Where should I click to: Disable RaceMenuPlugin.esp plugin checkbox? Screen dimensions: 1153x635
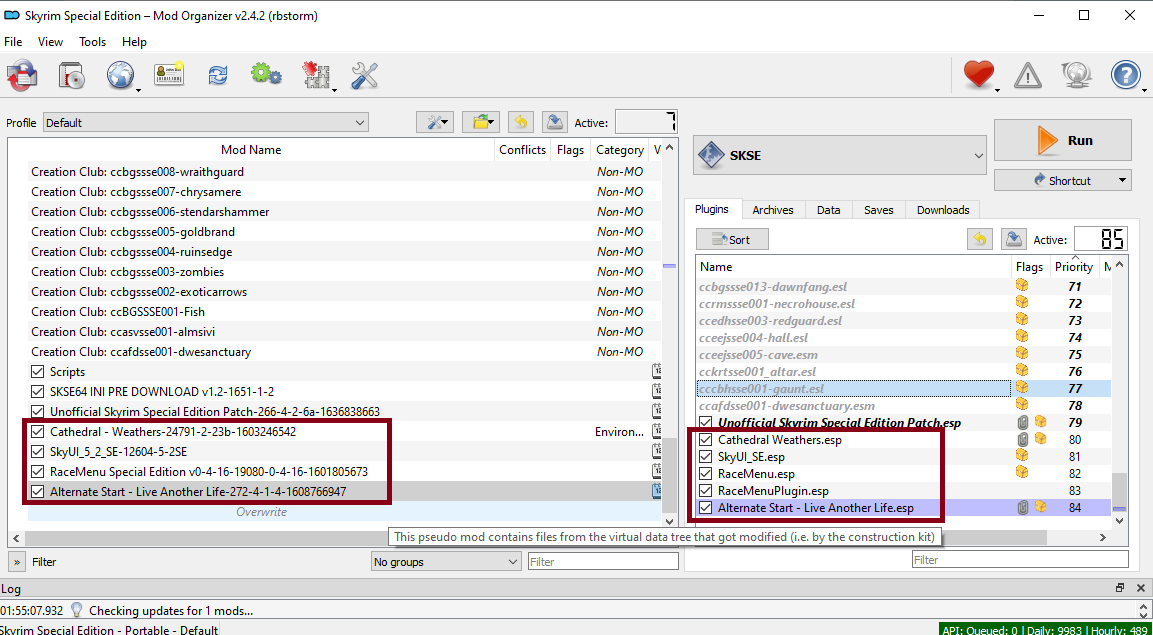click(706, 491)
